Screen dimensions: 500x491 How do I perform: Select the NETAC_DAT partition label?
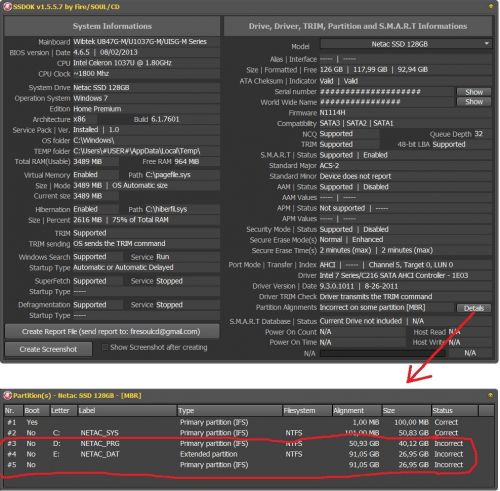click(x=100, y=454)
